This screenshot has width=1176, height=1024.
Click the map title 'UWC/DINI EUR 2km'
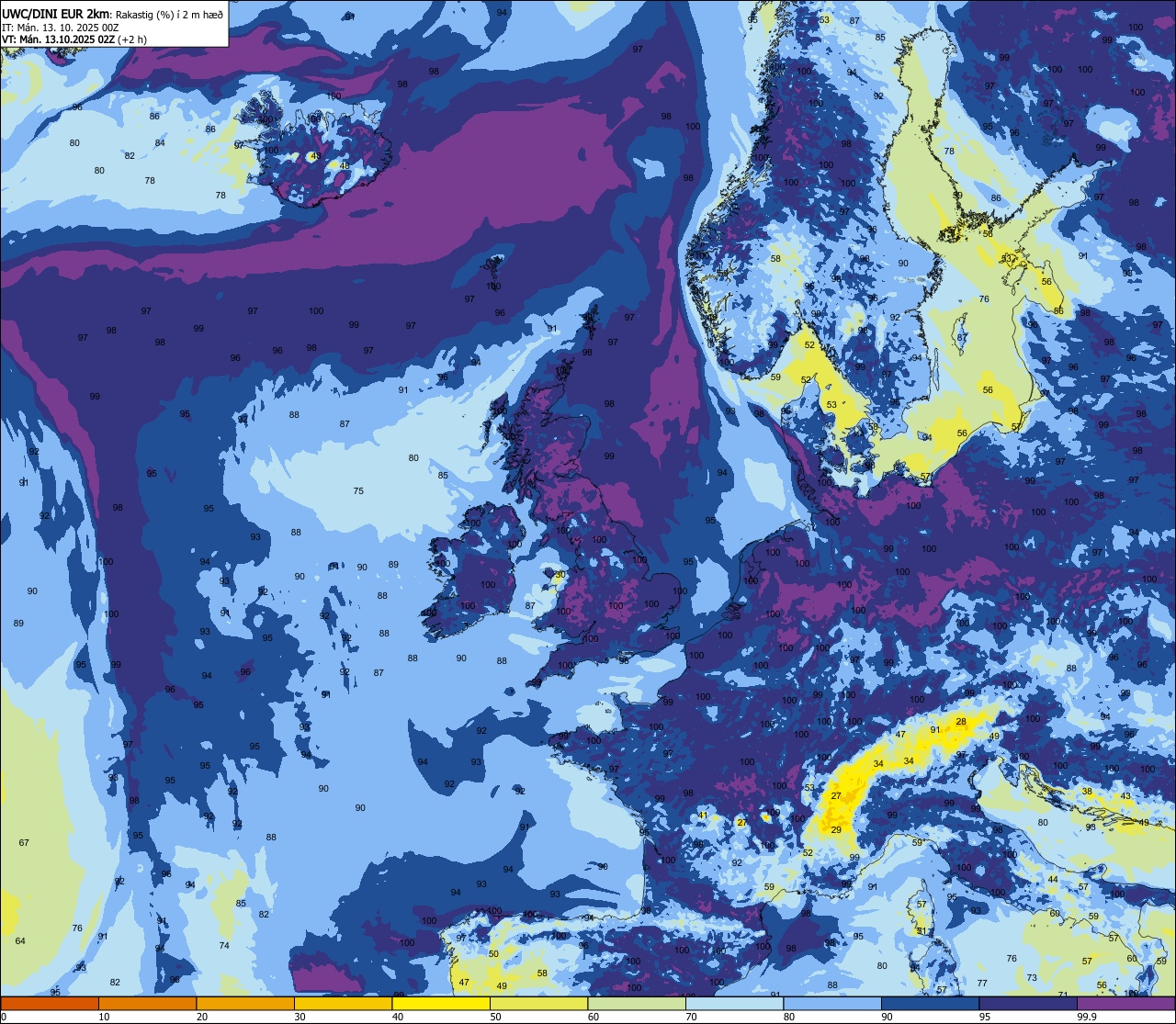56,13
